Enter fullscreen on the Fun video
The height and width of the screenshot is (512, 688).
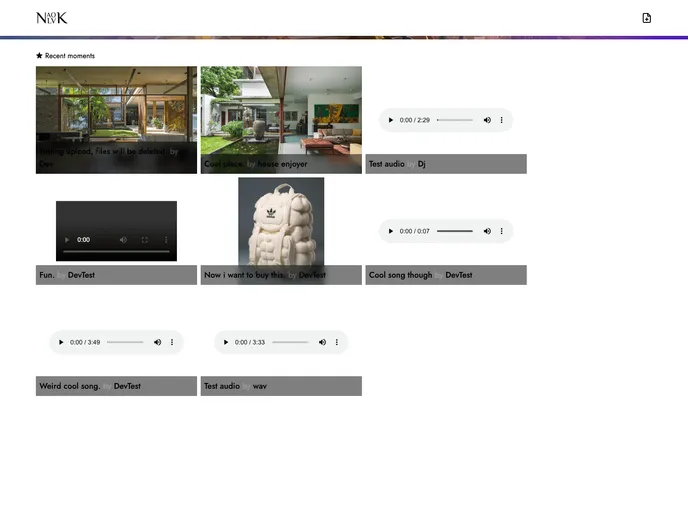(144, 240)
